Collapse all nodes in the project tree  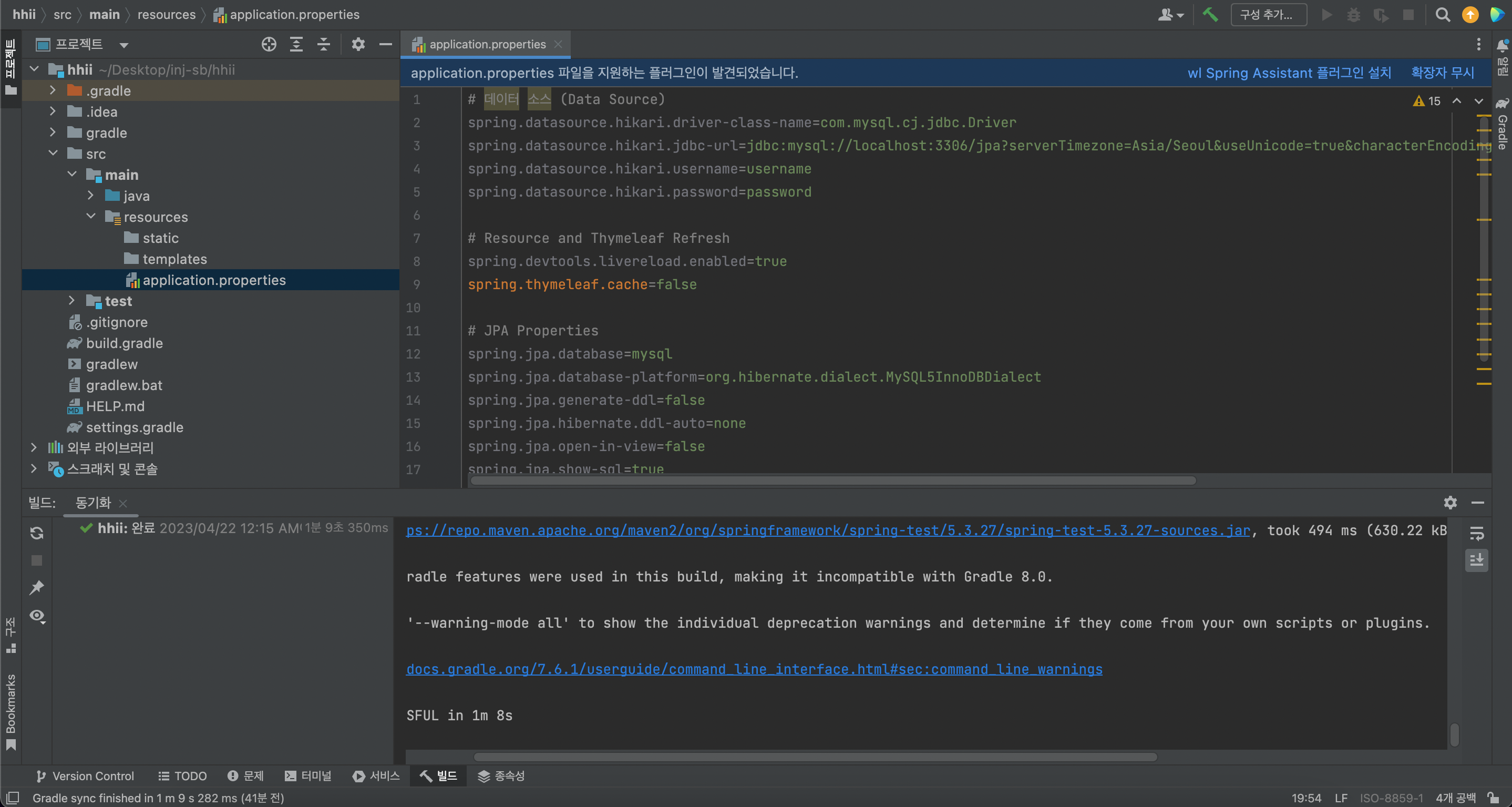tap(323, 44)
